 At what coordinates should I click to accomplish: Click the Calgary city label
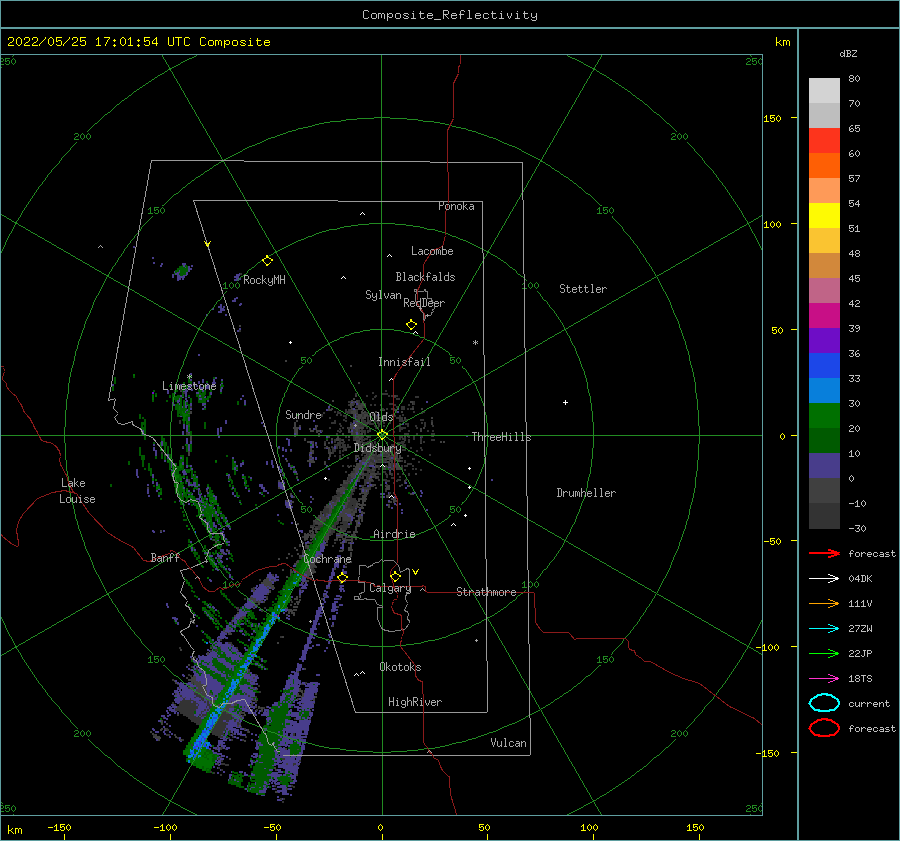390,588
